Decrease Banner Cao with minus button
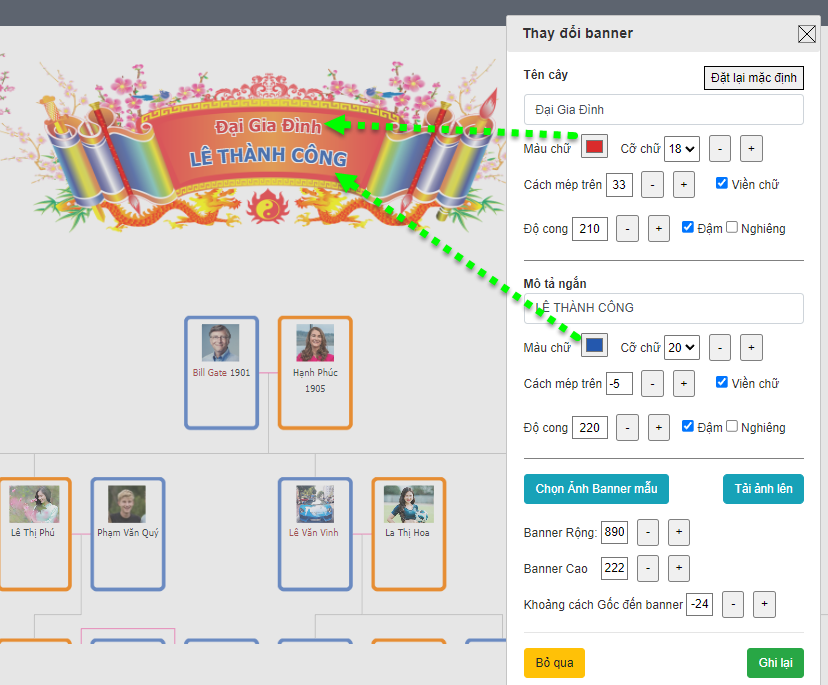828x685 pixels. pos(648,568)
